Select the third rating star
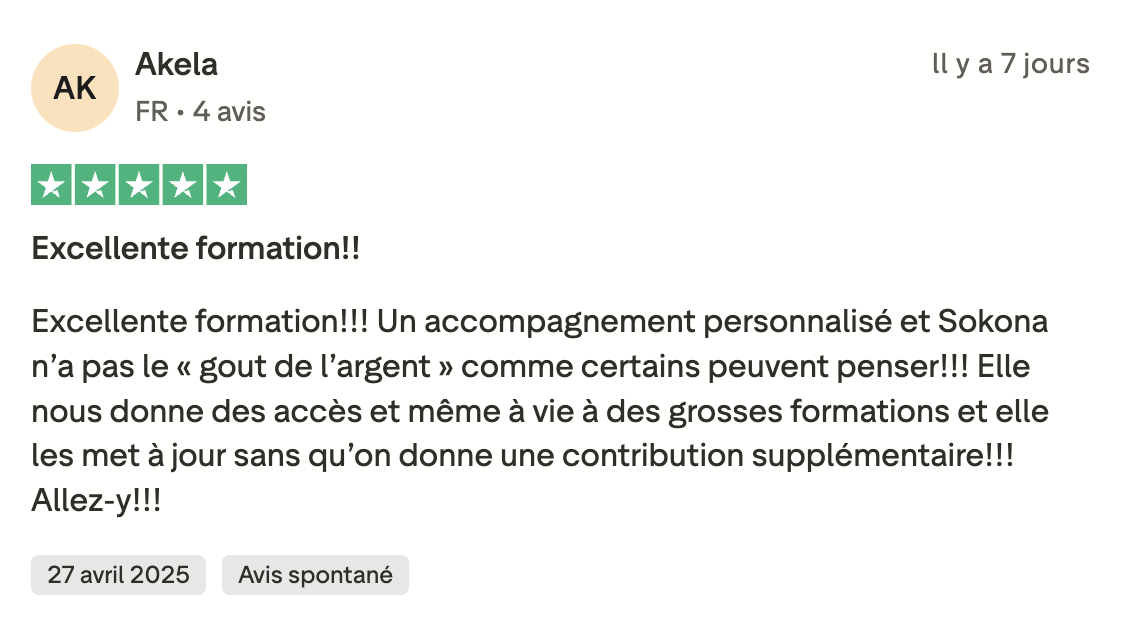1140x620 pixels. click(x=139, y=185)
